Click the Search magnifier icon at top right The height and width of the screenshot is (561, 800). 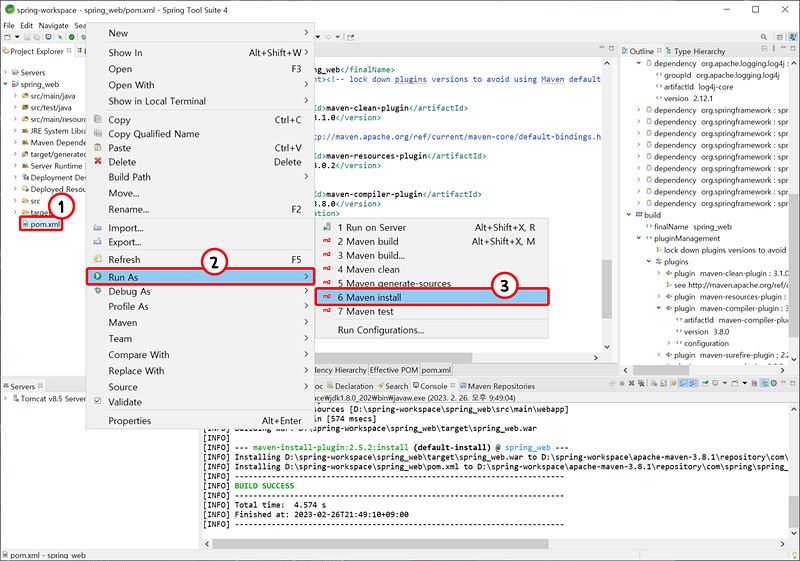[763, 37]
